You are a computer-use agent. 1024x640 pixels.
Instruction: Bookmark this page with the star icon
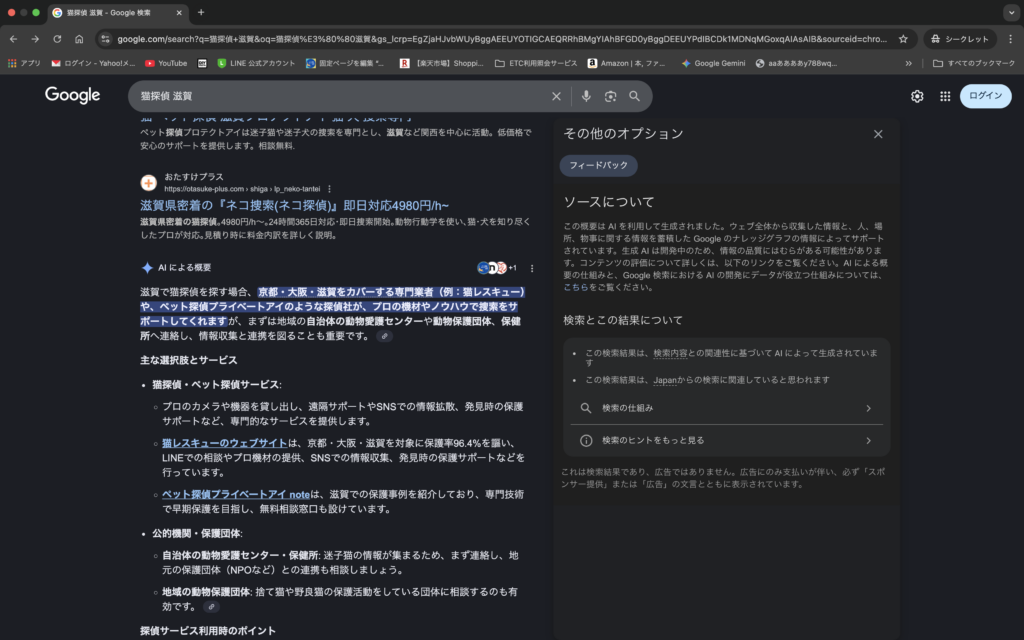pyautogui.click(x=901, y=39)
